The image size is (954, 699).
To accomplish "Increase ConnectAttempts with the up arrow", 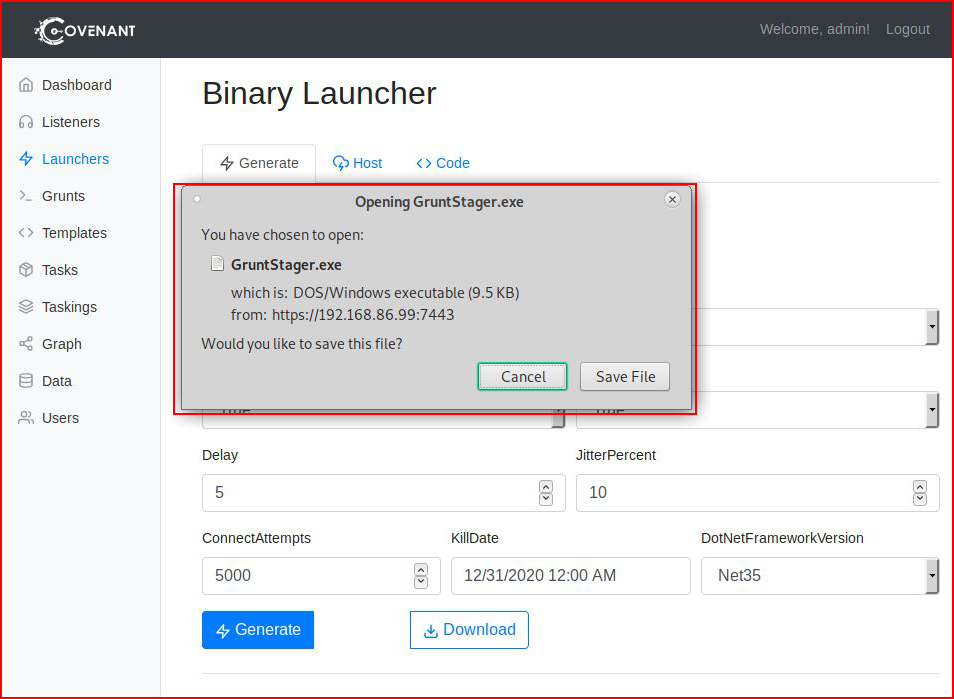I will pos(421,569).
